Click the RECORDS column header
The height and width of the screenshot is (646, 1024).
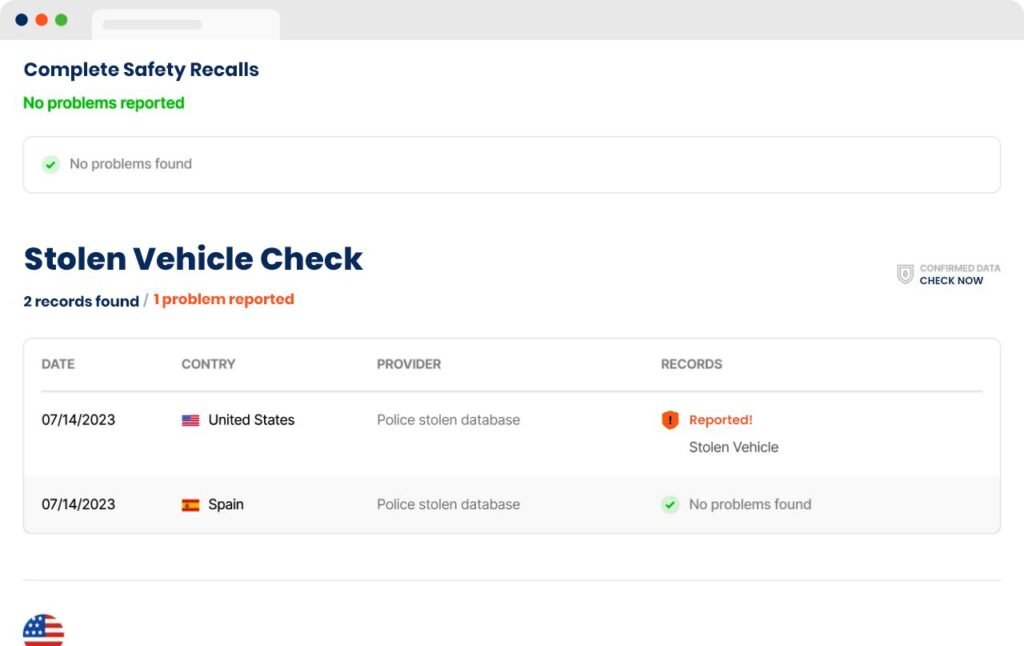(x=691, y=364)
